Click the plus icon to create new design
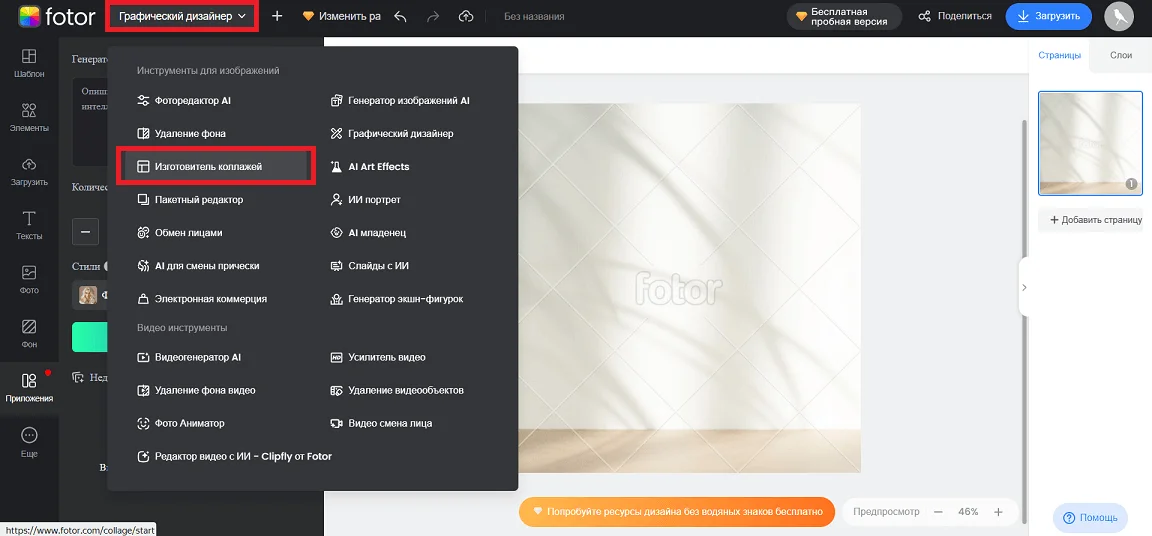 [x=277, y=16]
